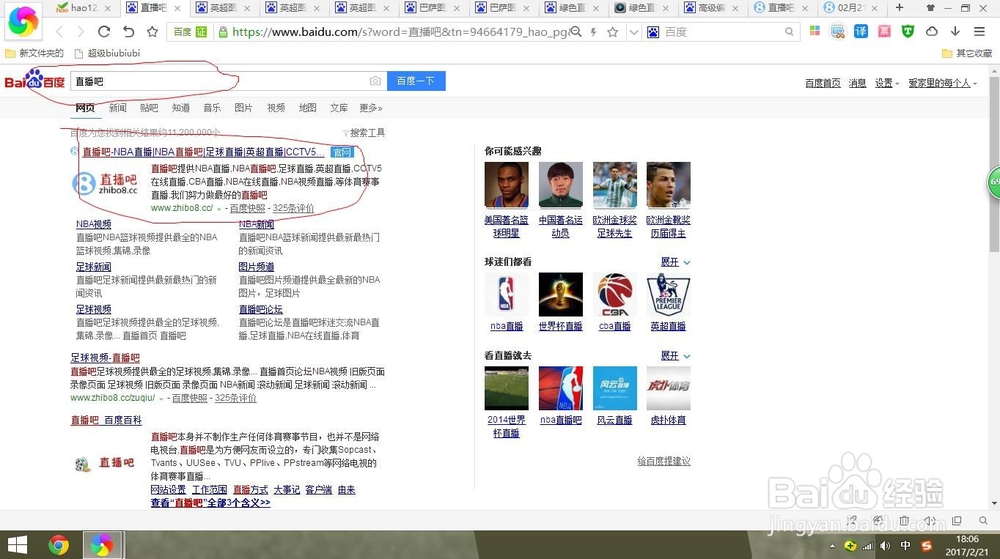The width and height of the screenshot is (1000, 559).
Task: Select the 贴吧 search category
Action: (x=149, y=108)
